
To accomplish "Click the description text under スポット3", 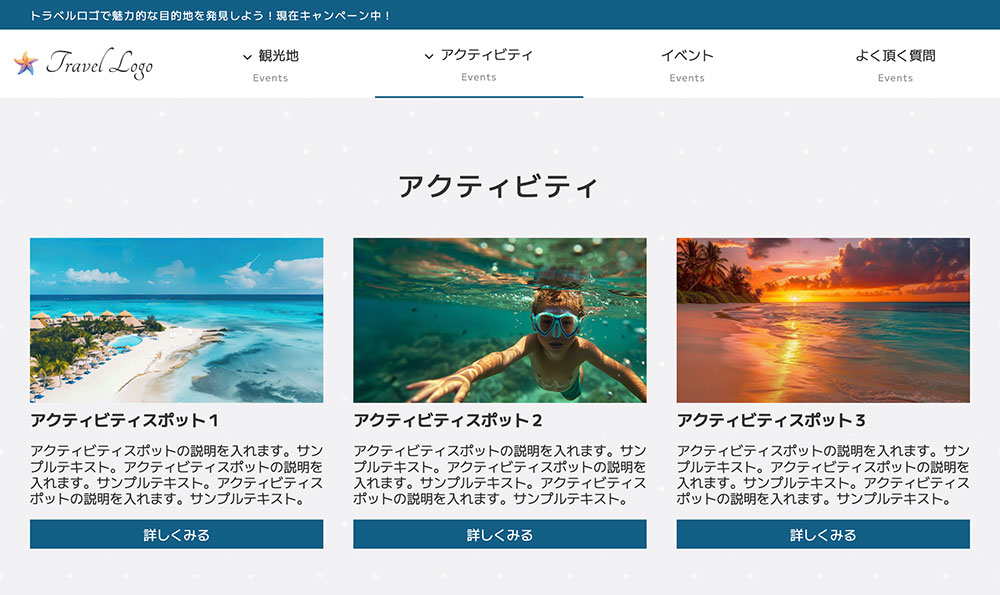I will click(x=823, y=475).
